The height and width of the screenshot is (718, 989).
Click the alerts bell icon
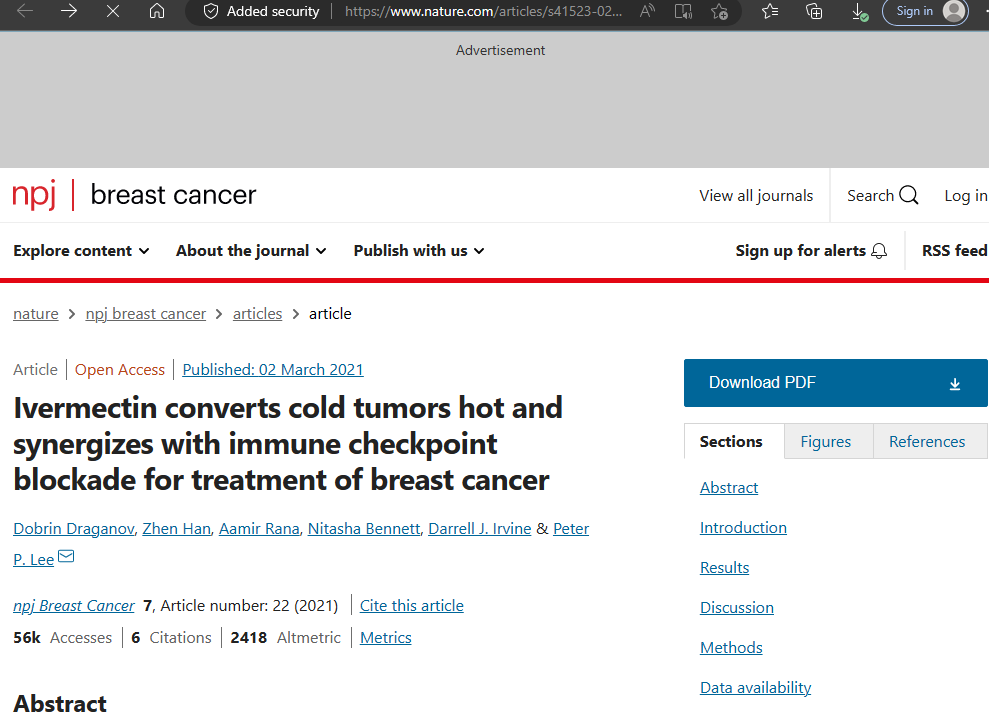pos(879,251)
